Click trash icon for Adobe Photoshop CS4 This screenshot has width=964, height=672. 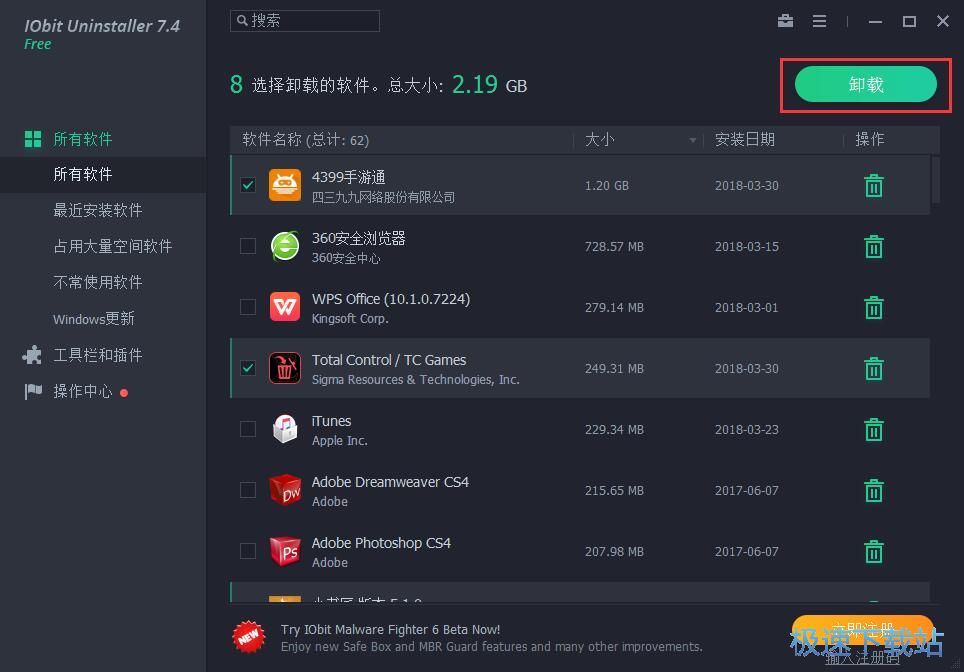click(874, 551)
